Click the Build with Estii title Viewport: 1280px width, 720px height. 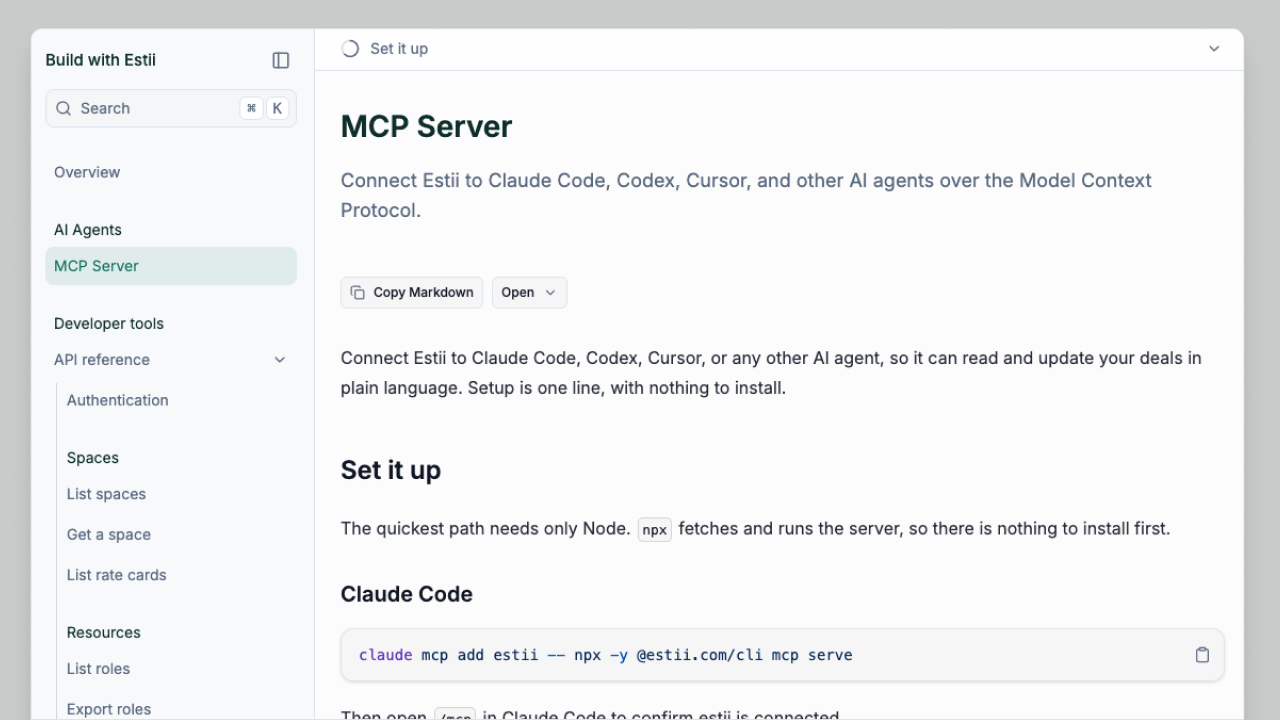[101, 60]
